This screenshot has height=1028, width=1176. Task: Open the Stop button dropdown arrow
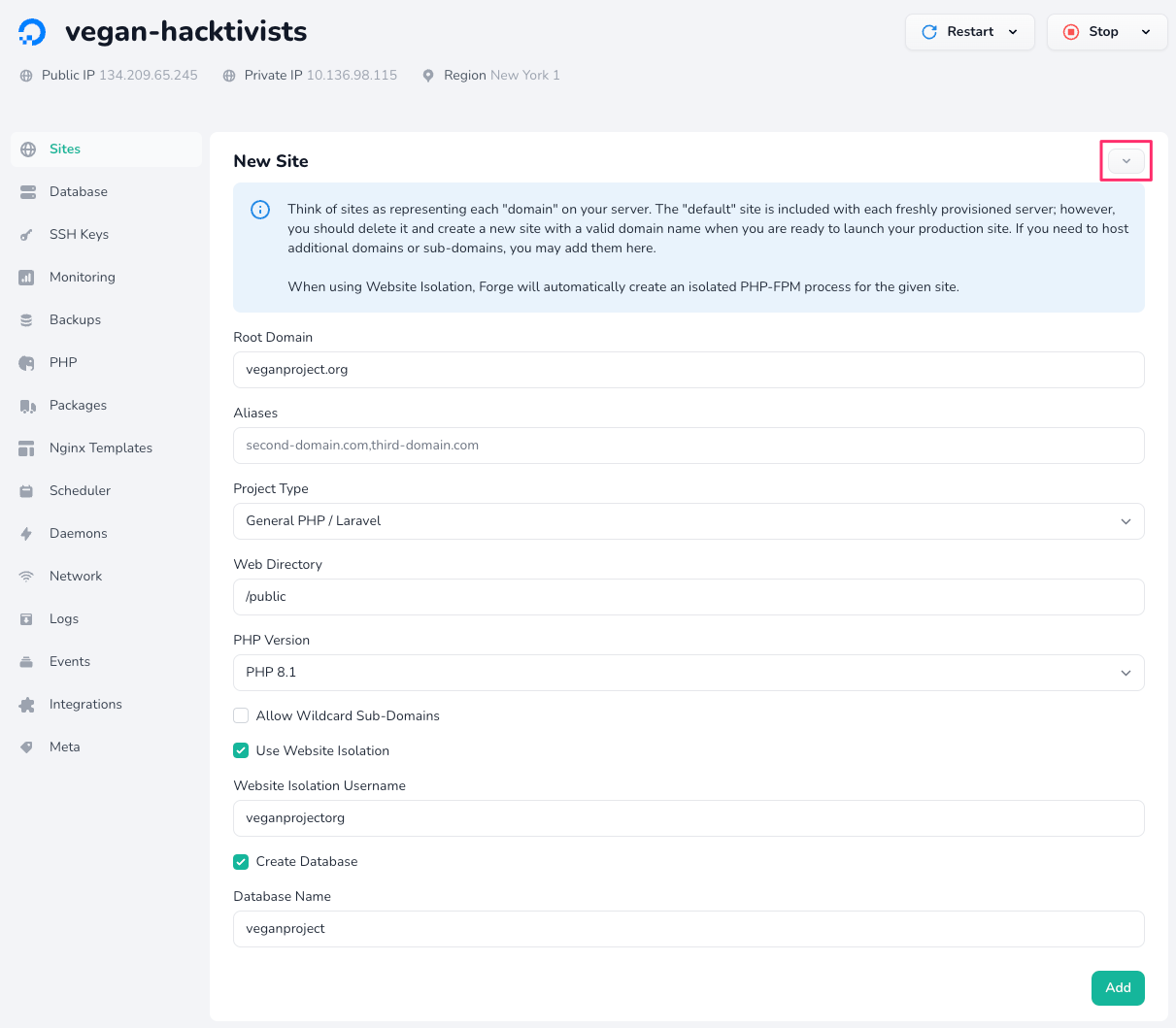click(x=1146, y=32)
